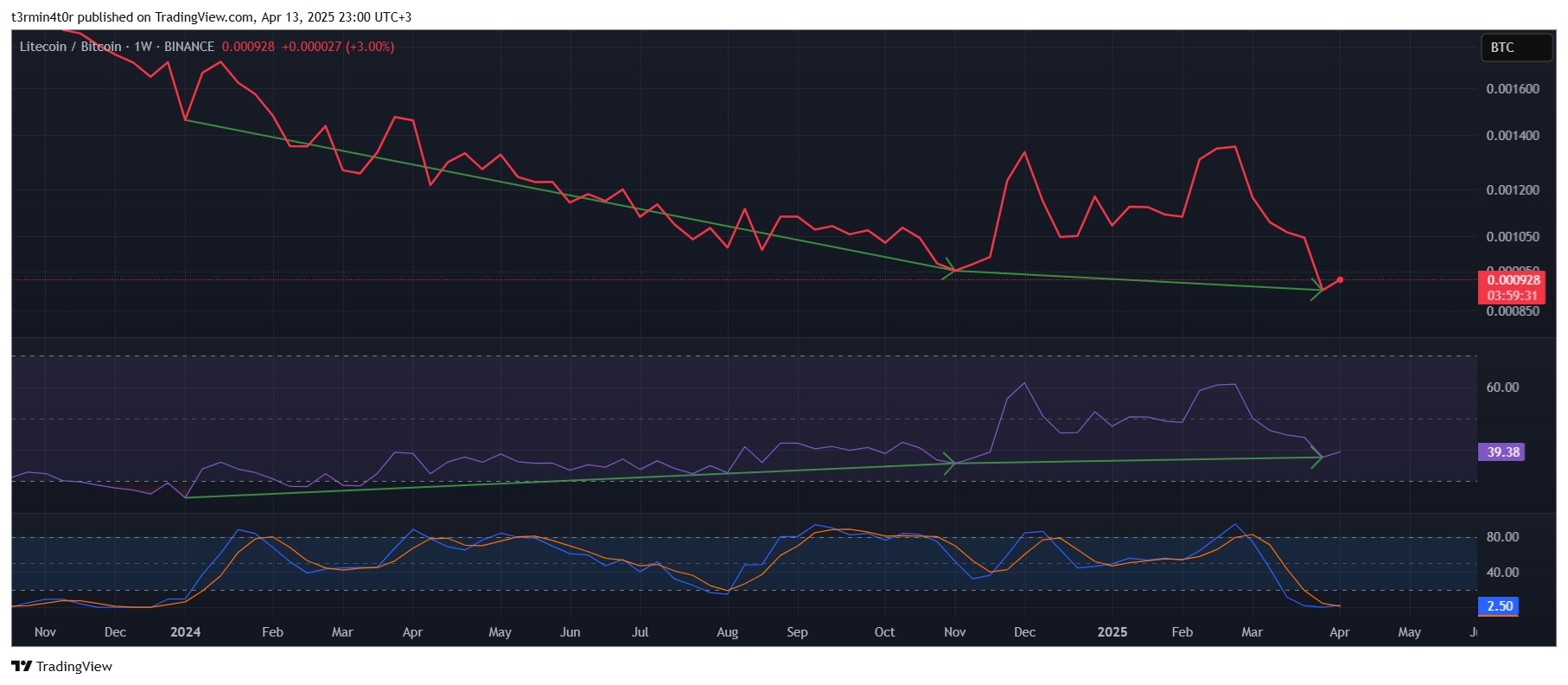
Task: Click the 80.00 stochastic axis label
Action: (1502, 537)
